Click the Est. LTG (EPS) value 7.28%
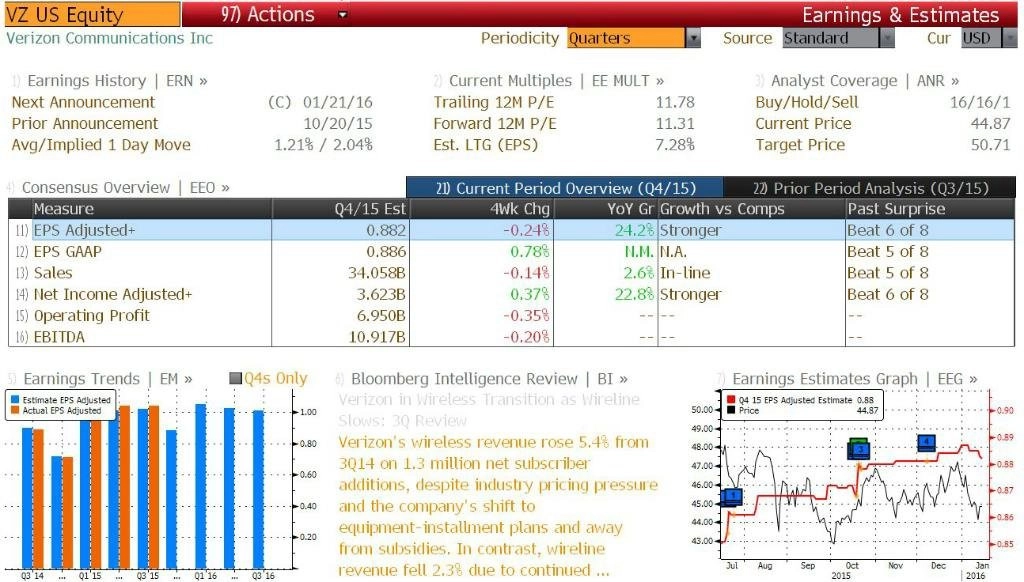 675,145
